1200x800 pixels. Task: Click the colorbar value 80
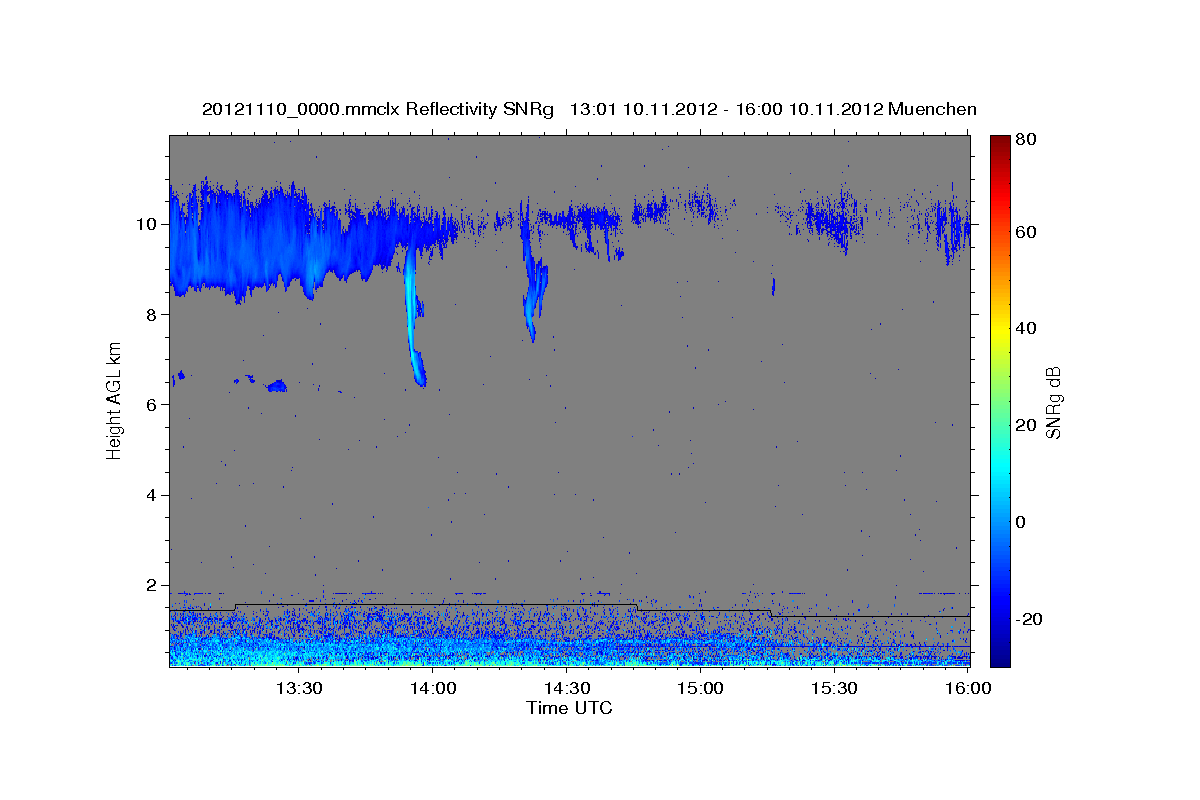[x=1026, y=140]
